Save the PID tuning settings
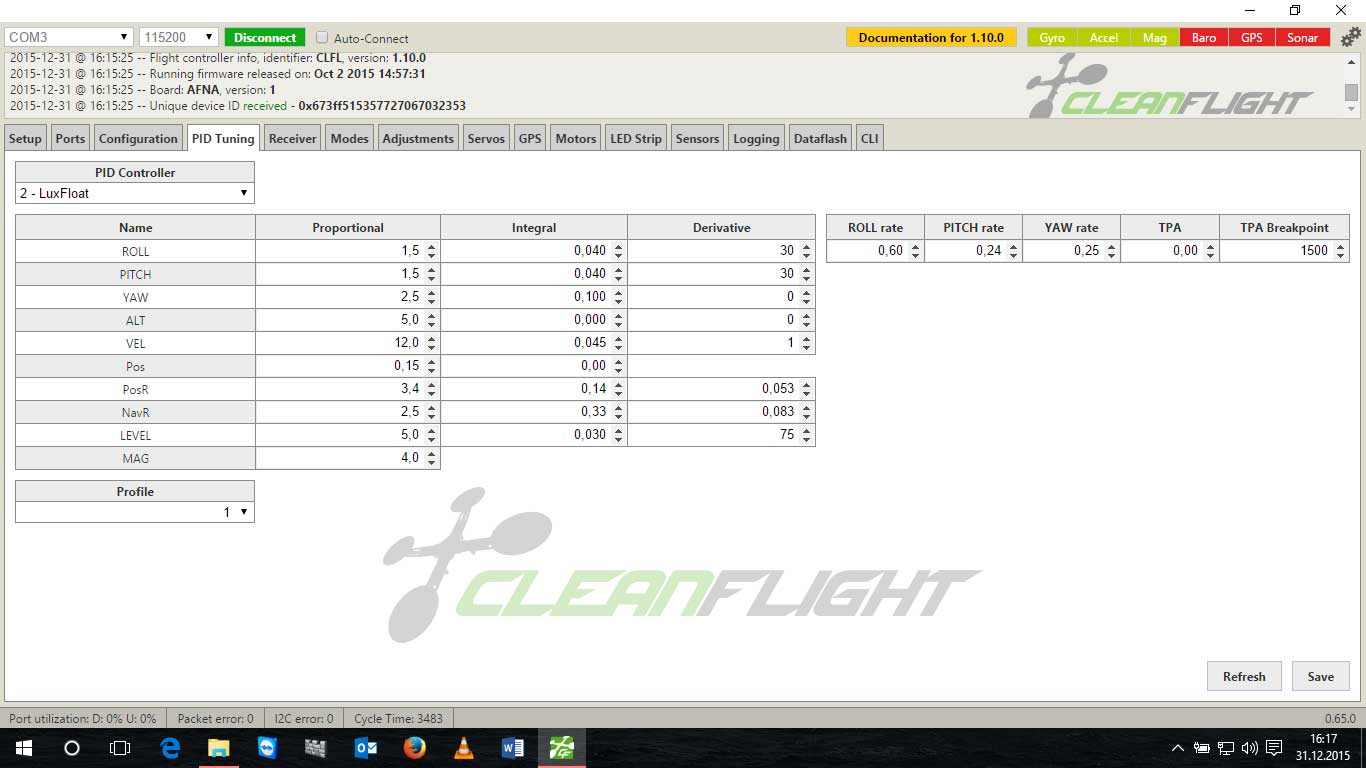This screenshot has height=768, width=1366. [x=1320, y=676]
